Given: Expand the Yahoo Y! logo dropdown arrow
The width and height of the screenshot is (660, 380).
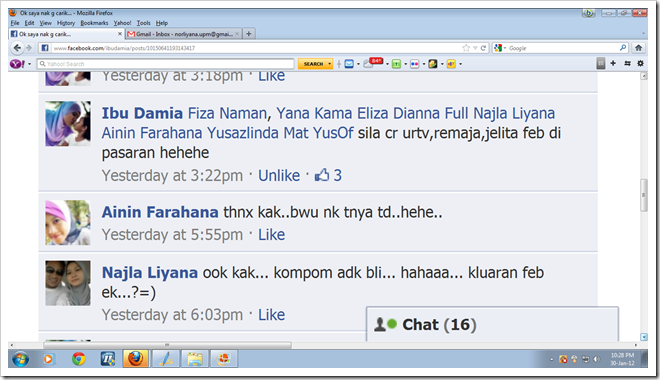Looking at the screenshot, I should pyautogui.click(x=29, y=64).
